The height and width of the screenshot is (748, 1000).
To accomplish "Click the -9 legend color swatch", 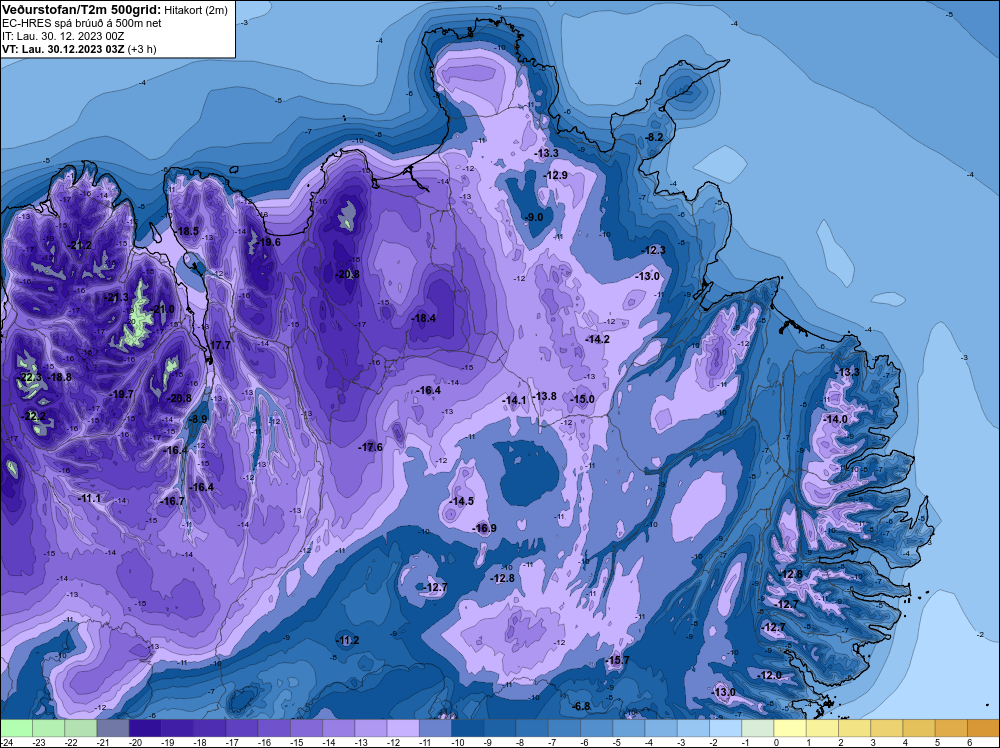I will point(499,728).
